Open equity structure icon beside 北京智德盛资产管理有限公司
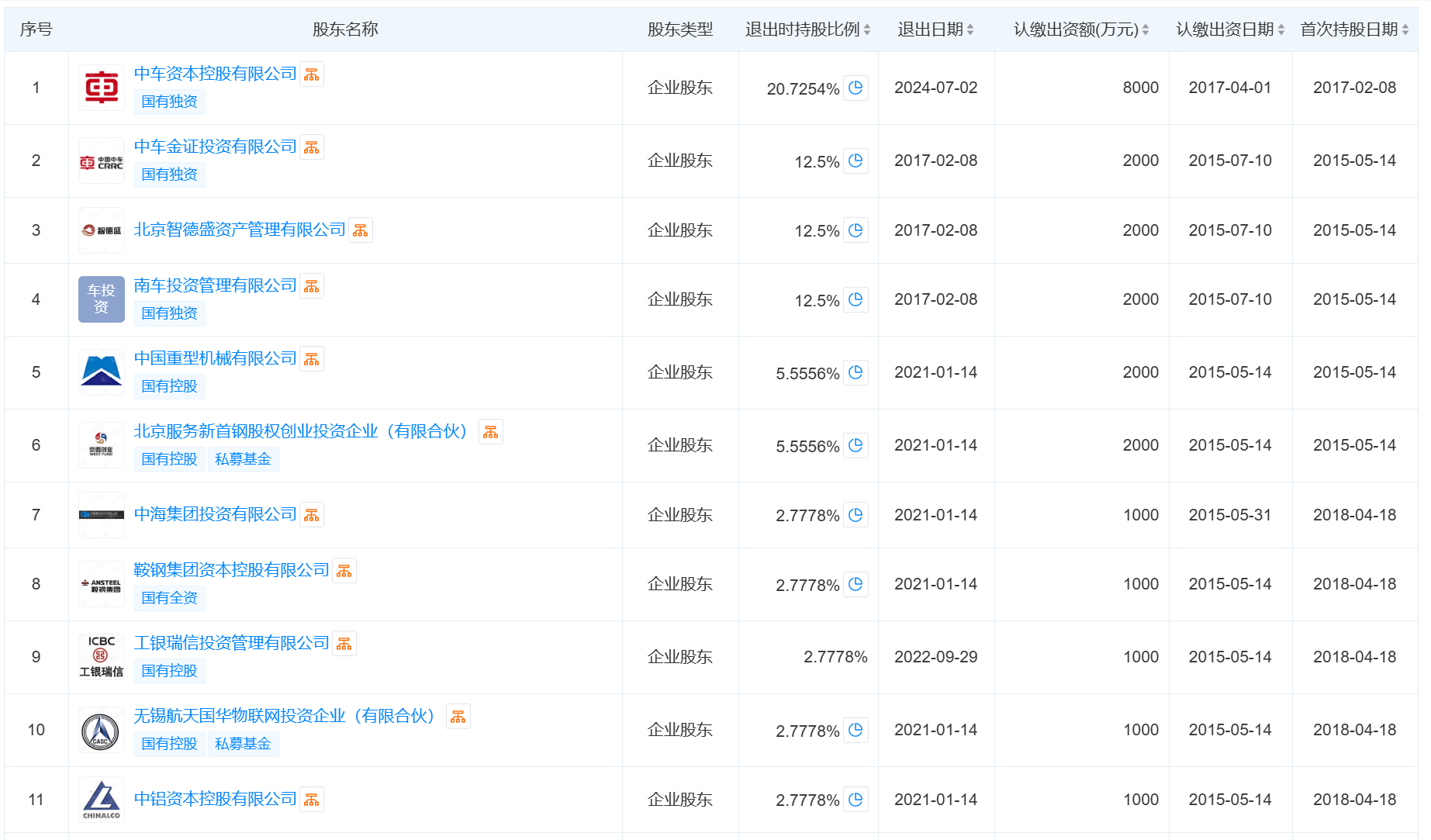 [361, 230]
